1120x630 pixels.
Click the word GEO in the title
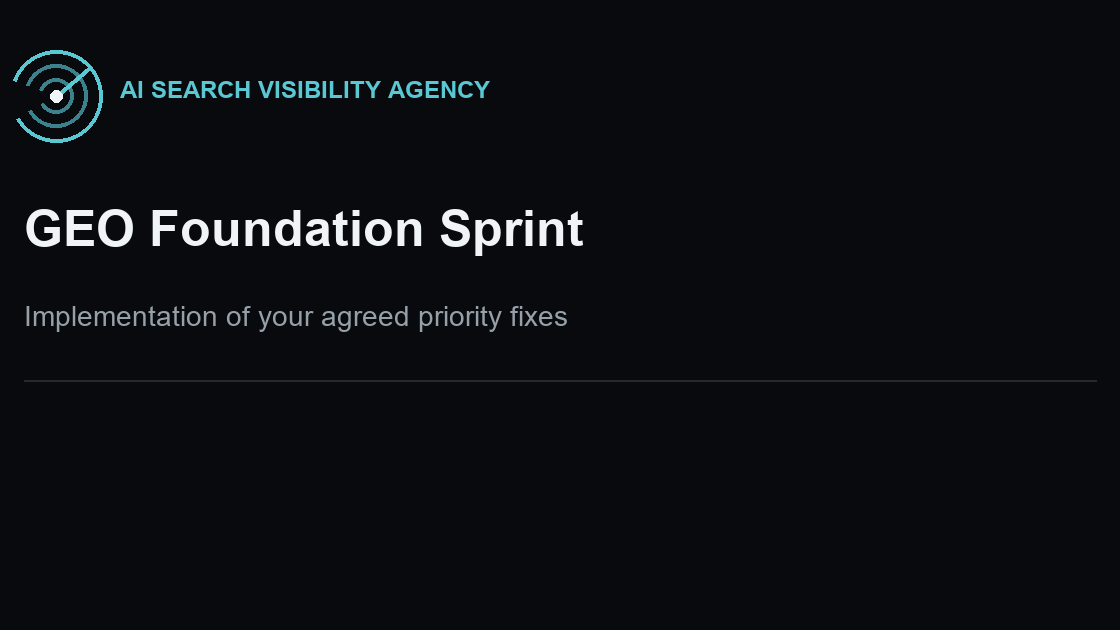point(79,229)
